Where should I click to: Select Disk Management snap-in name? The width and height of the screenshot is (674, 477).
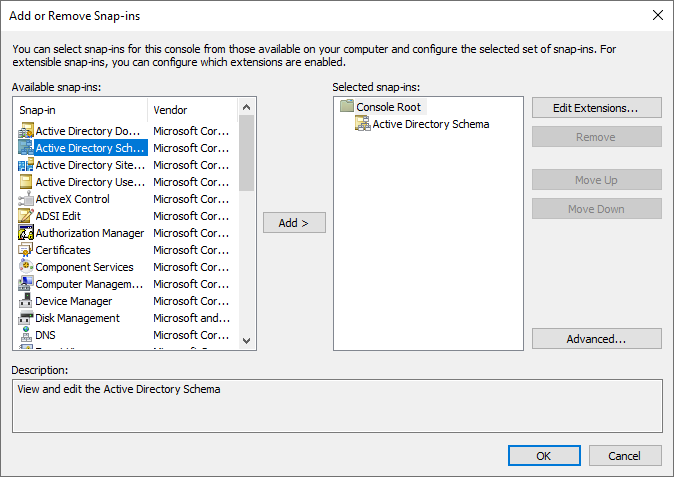[x=78, y=318]
